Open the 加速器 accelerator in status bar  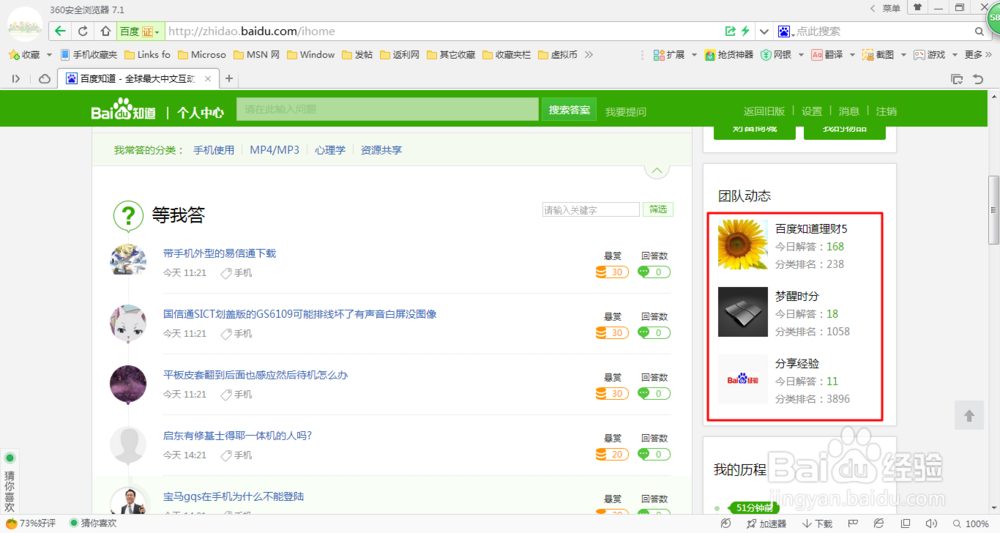pos(767,523)
